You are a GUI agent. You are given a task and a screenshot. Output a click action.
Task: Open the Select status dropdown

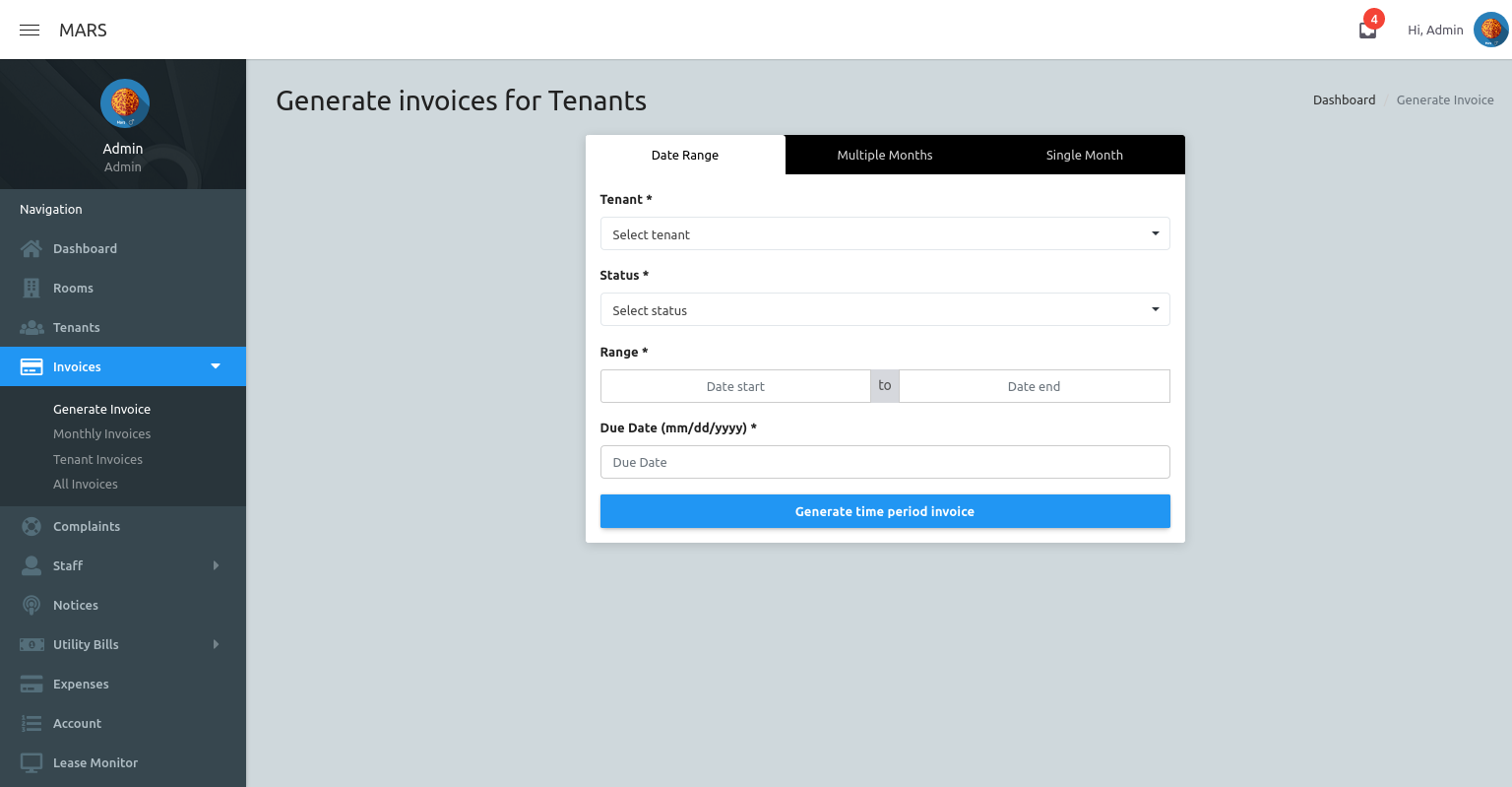pyautogui.click(x=885, y=309)
